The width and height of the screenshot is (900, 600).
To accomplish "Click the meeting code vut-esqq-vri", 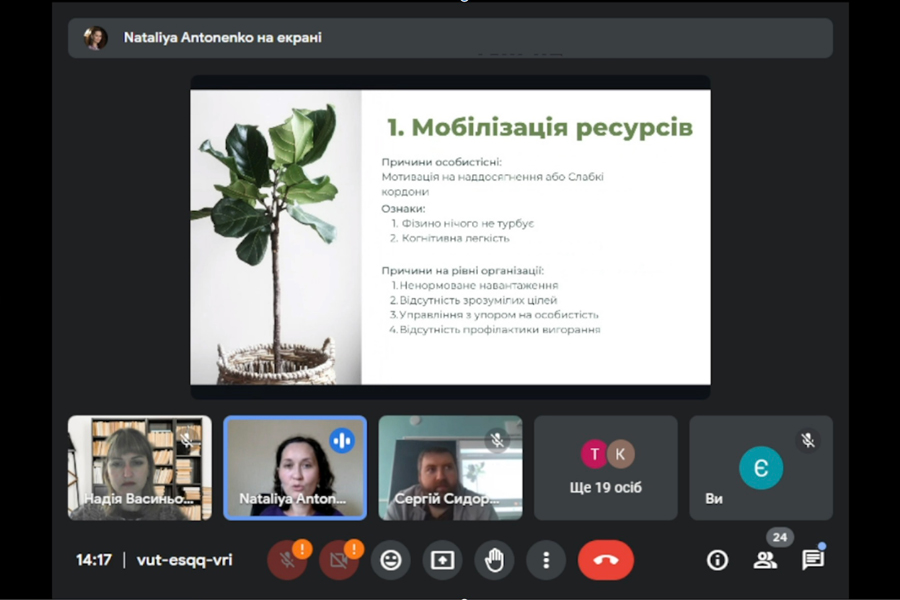I will 184,560.
